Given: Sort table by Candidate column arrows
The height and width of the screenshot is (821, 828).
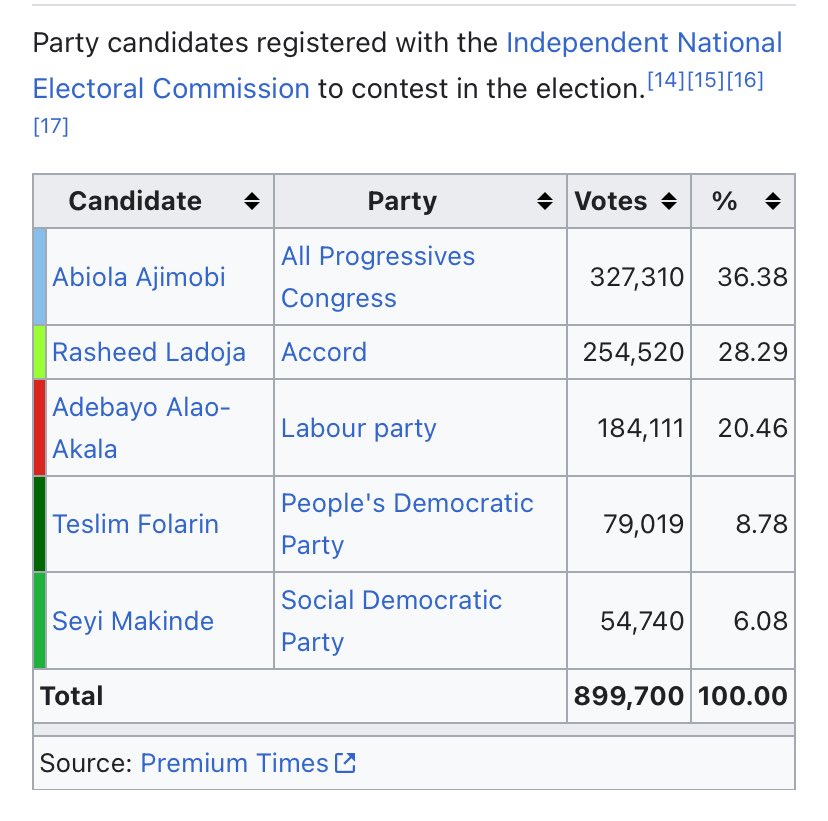Looking at the screenshot, I should point(252,202).
